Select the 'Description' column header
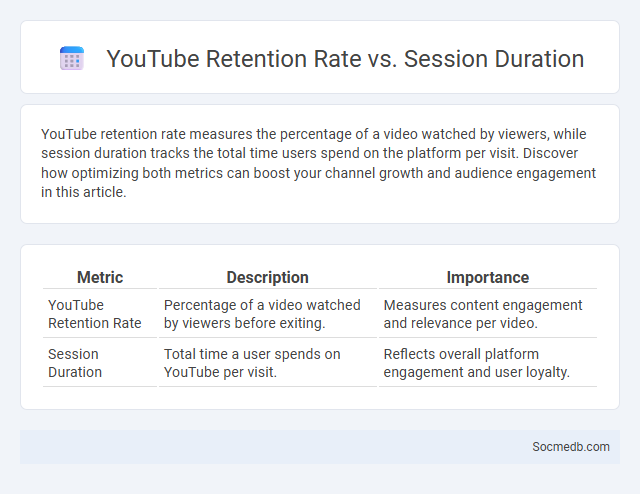This screenshot has height=494, width=640. coord(268,278)
